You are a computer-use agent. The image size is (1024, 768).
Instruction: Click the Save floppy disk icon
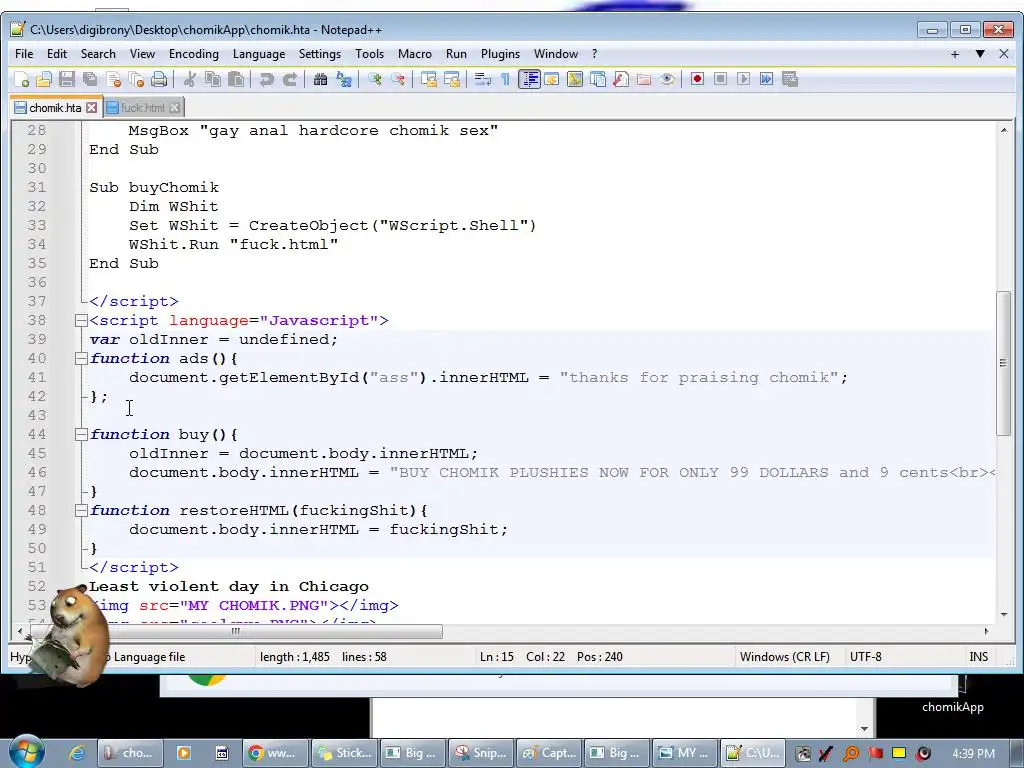pyautogui.click(x=67, y=80)
